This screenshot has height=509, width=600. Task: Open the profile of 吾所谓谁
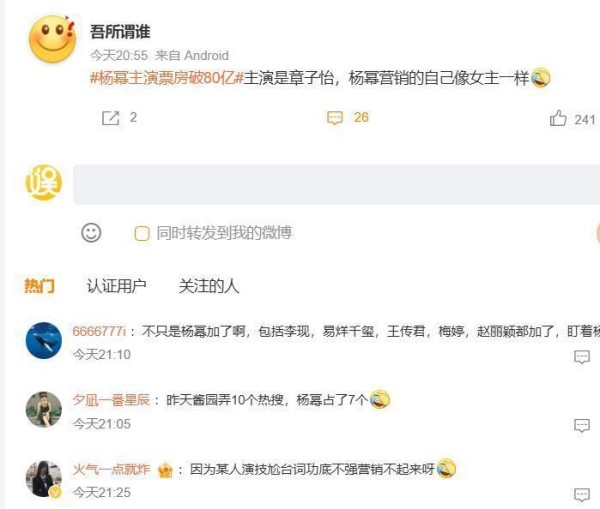(x=120, y=31)
